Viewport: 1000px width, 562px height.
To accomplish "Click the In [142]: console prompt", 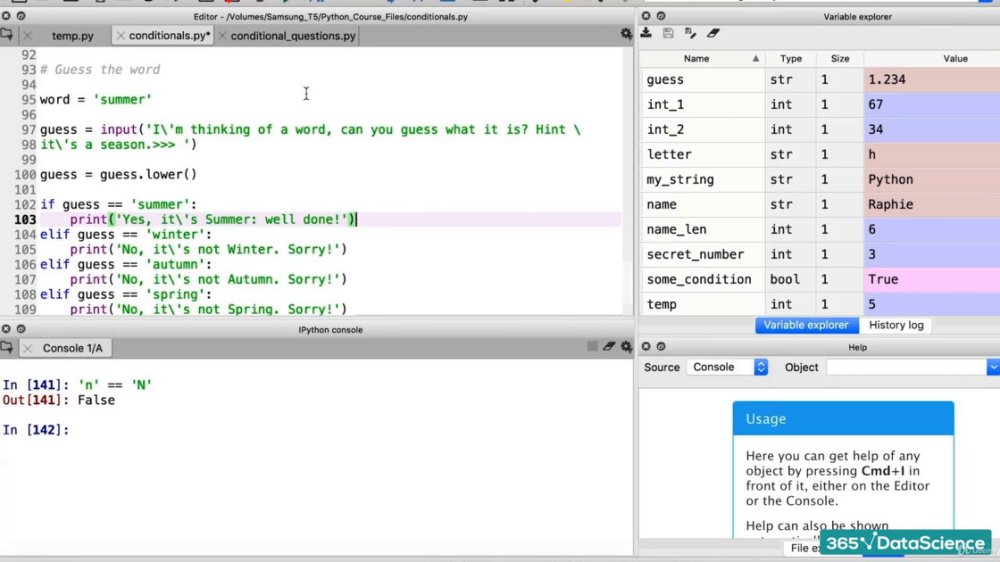I will pos(36,430).
